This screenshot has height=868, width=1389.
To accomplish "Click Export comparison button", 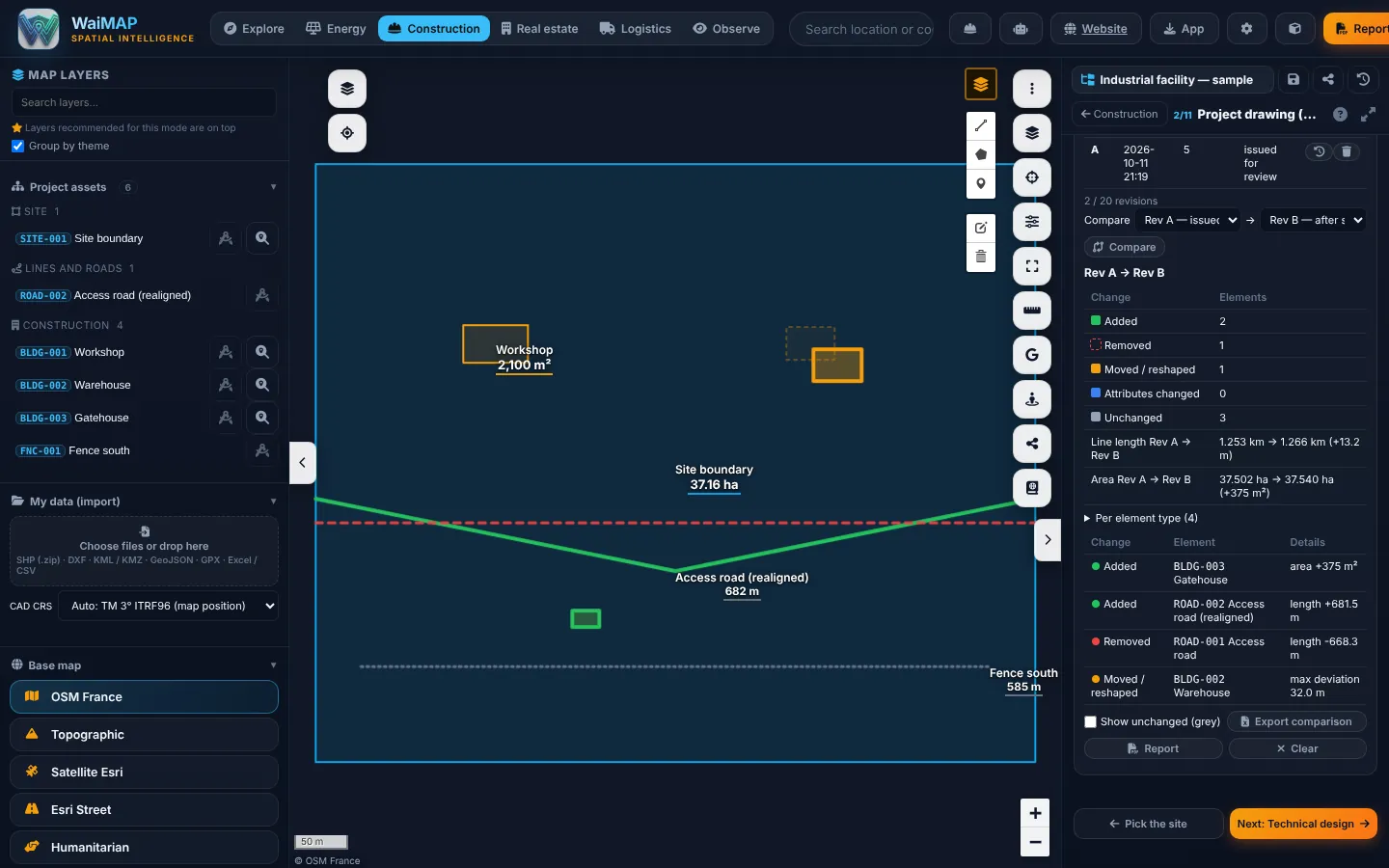I will (x=1296, y=721).
